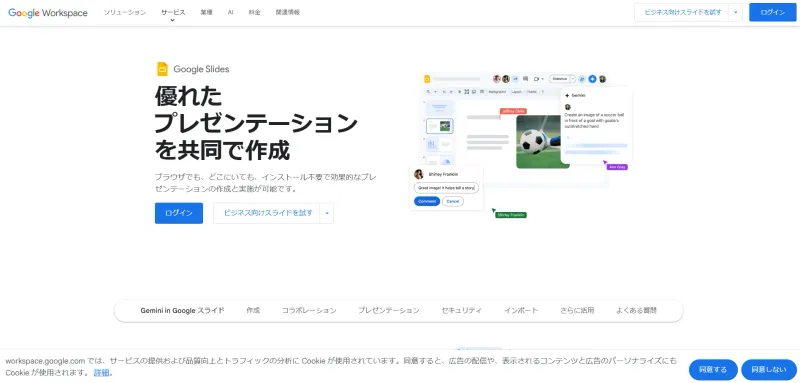Screen dimensions: 800x383
Task: Open the 関連情報 menu
Action: click(x=287, y=12)
